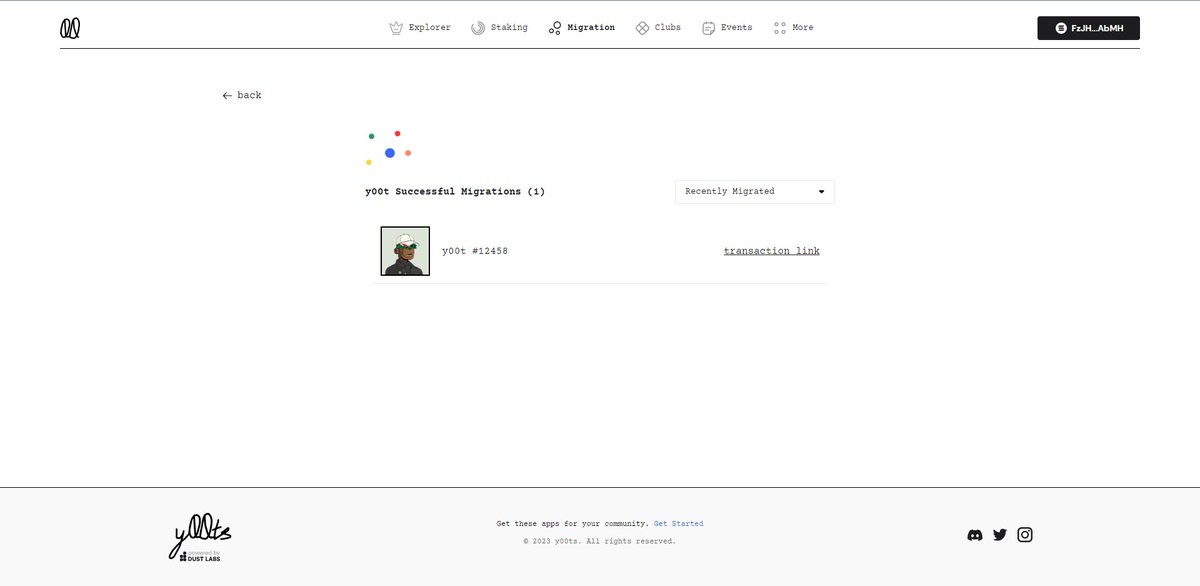Open the Explorer menu label
1200x586 pixels.
point(430,28)
